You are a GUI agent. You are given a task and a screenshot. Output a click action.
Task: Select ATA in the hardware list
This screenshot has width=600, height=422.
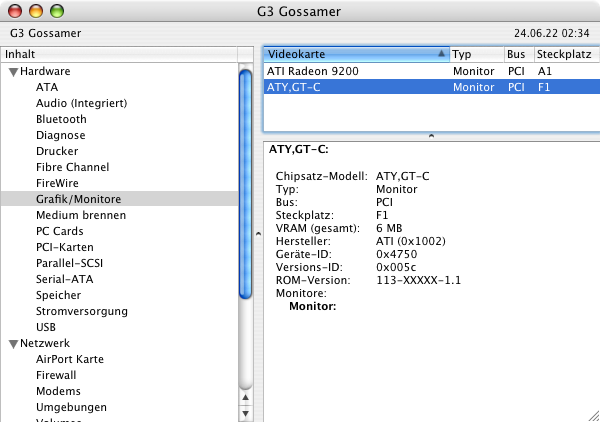click(47, 87)
